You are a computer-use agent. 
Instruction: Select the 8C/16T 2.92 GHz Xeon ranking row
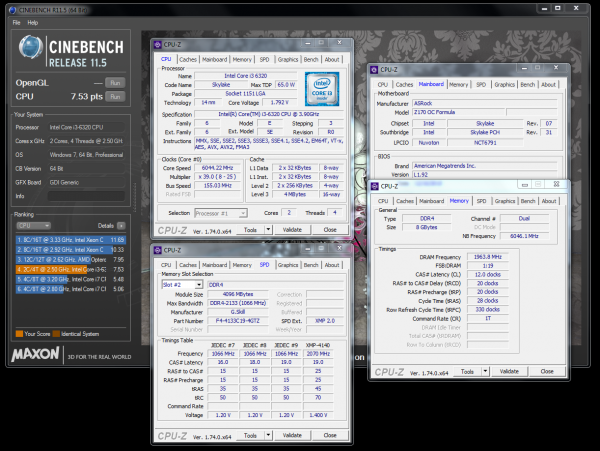pyautogui.click(x=71, y=250)
